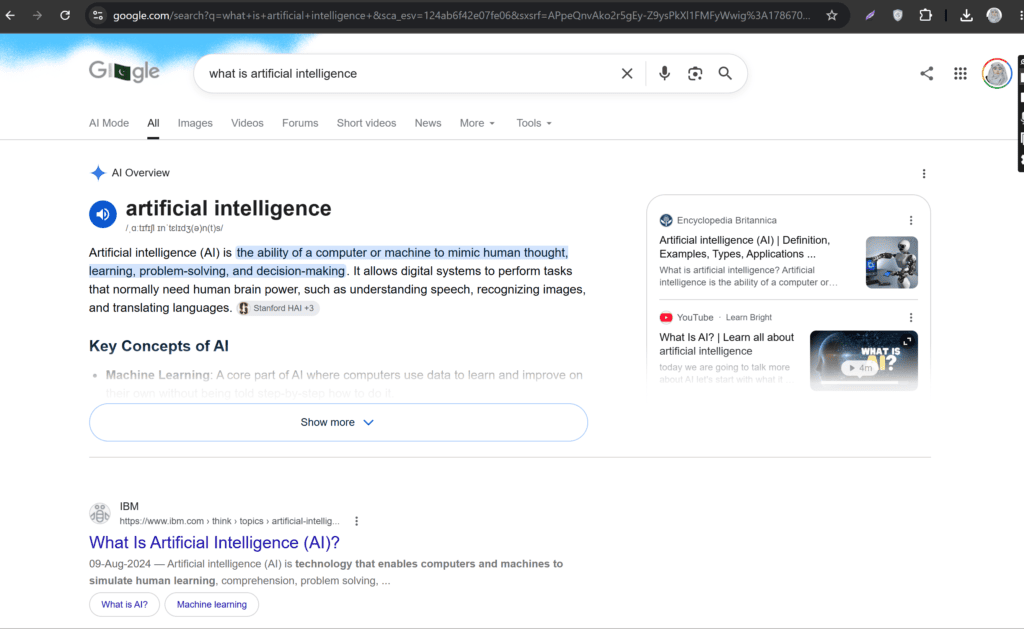1024x629 pixels.
Task: Open the browser Extensions puzzle menu
Action: (925, 15)
